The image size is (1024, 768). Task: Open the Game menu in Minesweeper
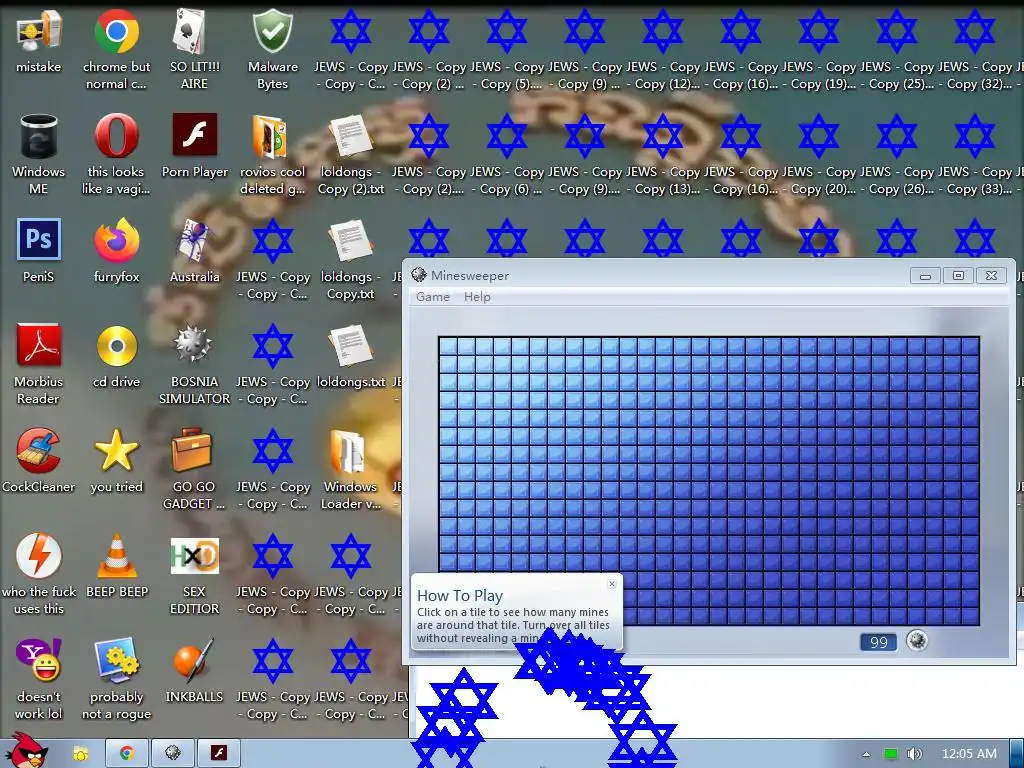432,296
